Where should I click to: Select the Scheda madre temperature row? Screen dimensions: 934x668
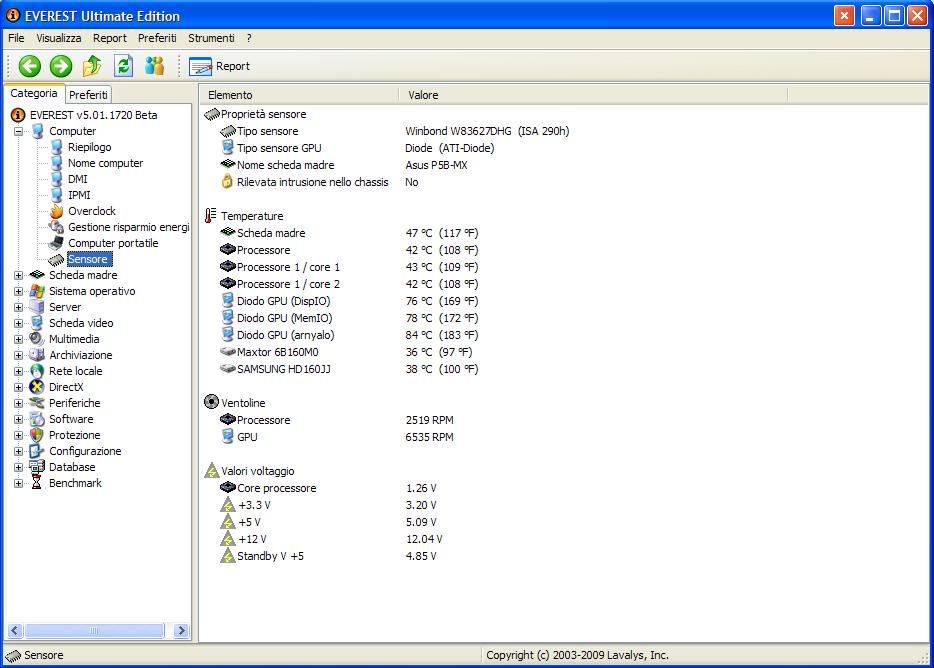pyautogui.click(x=270, y=233)
